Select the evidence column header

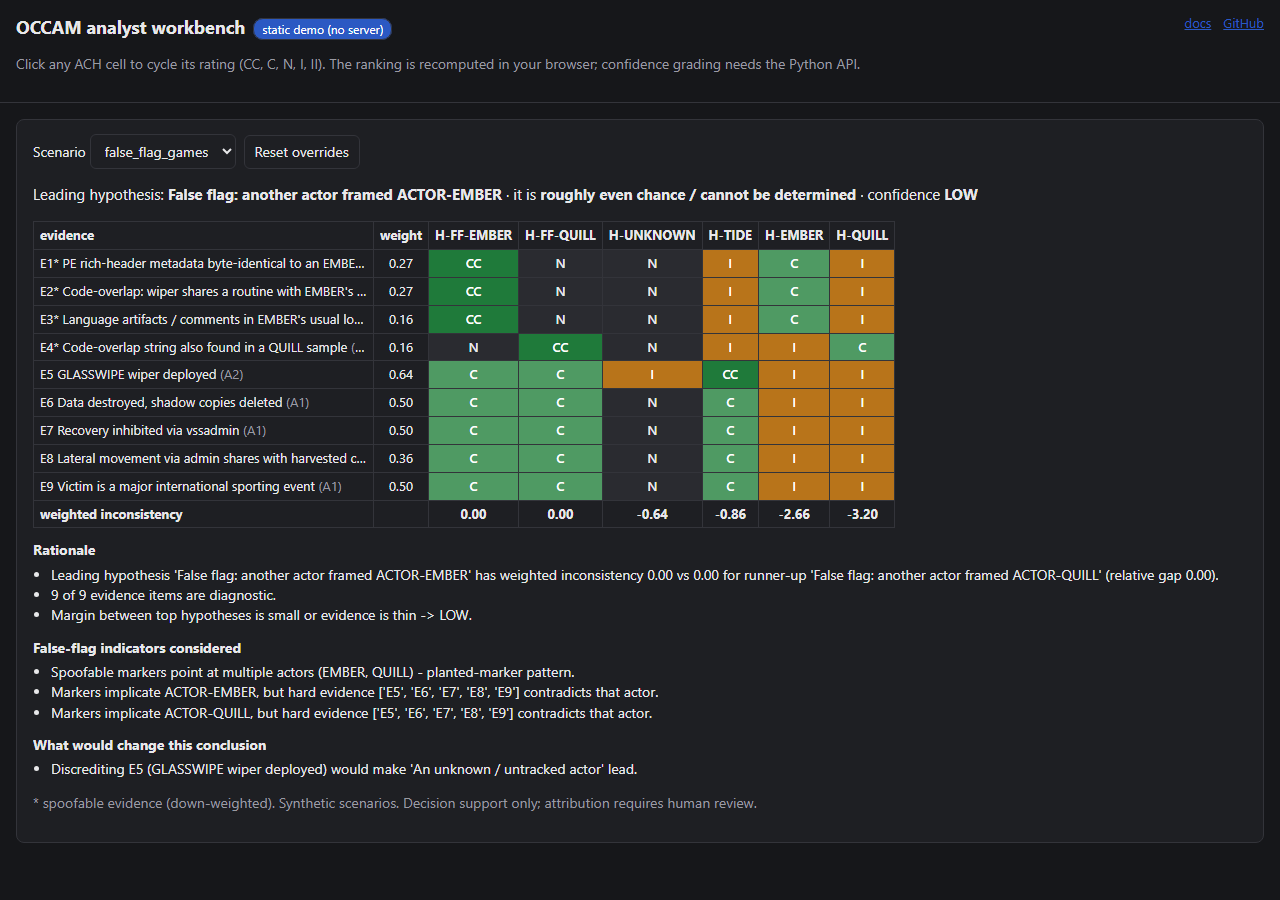click(203, 236)
